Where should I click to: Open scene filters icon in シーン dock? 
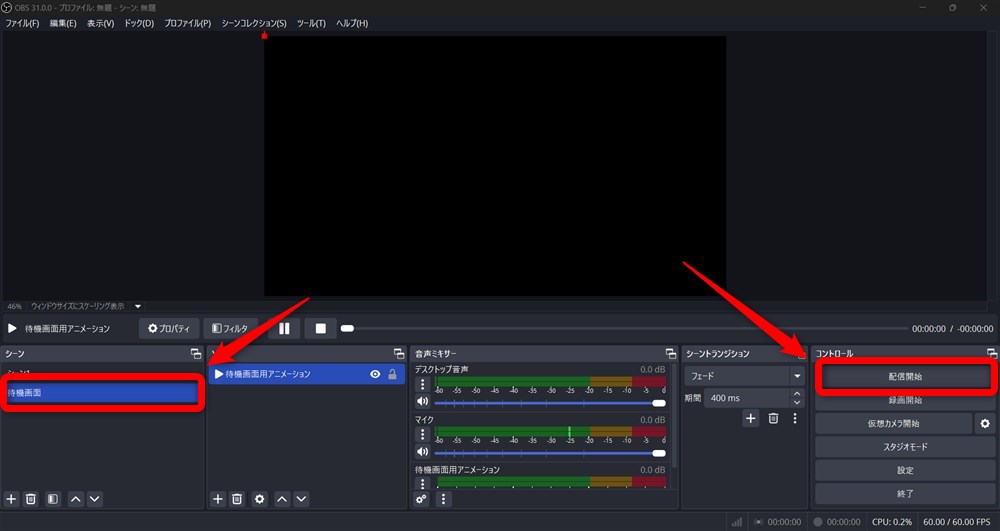point(53,498)
